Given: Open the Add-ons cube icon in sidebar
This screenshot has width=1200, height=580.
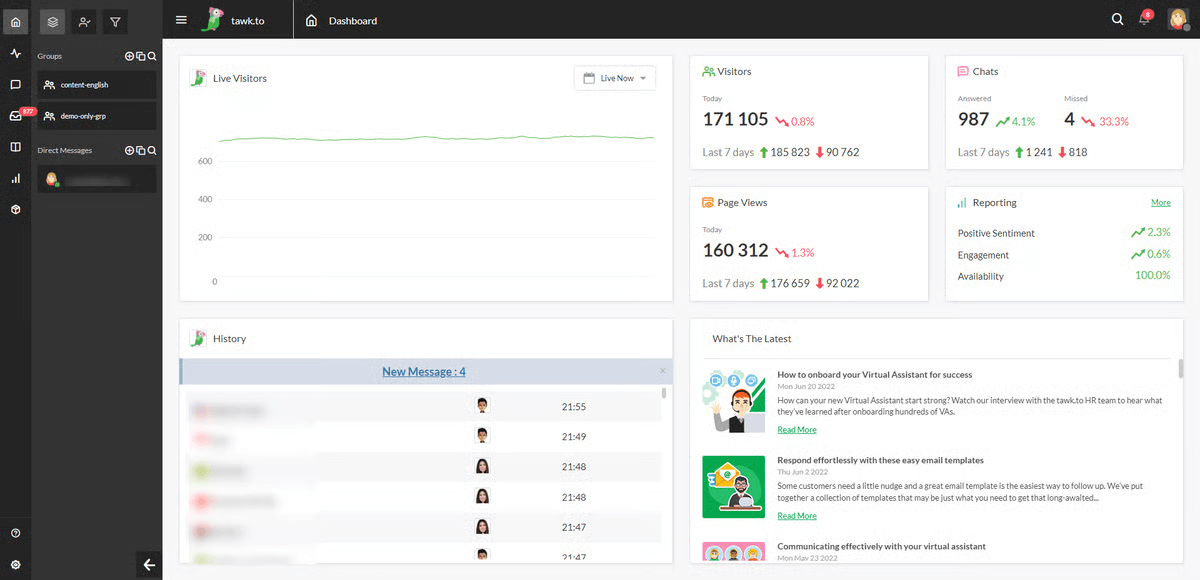Looking at the screenshot, I should (x=15, y=210).
